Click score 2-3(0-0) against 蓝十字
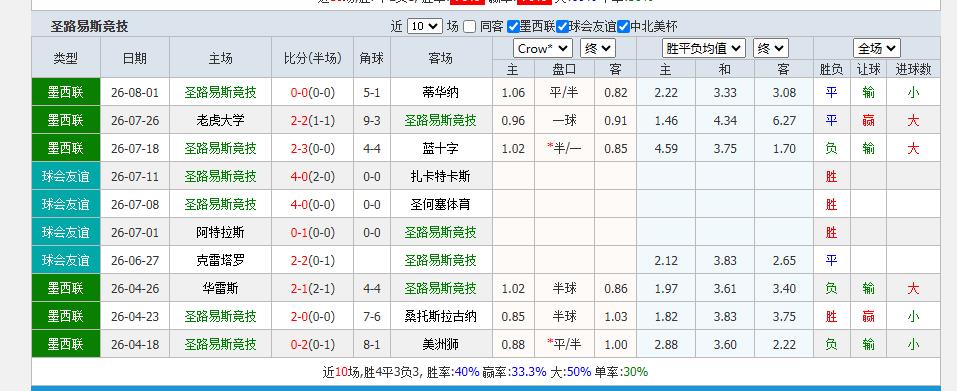 click(312, 149)
